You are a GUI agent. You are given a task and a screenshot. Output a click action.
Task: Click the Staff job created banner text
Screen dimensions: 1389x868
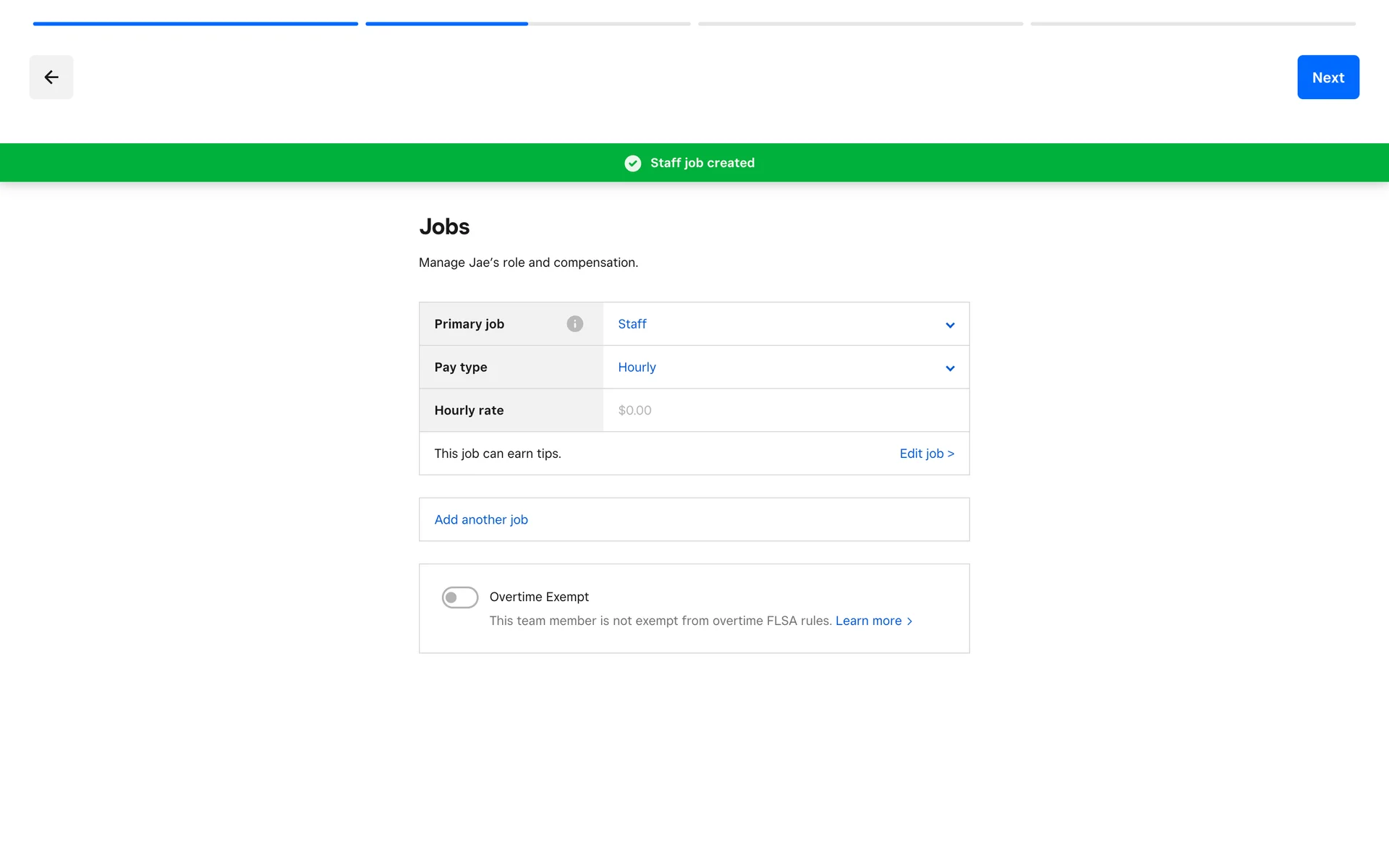[x=702, y=163]
